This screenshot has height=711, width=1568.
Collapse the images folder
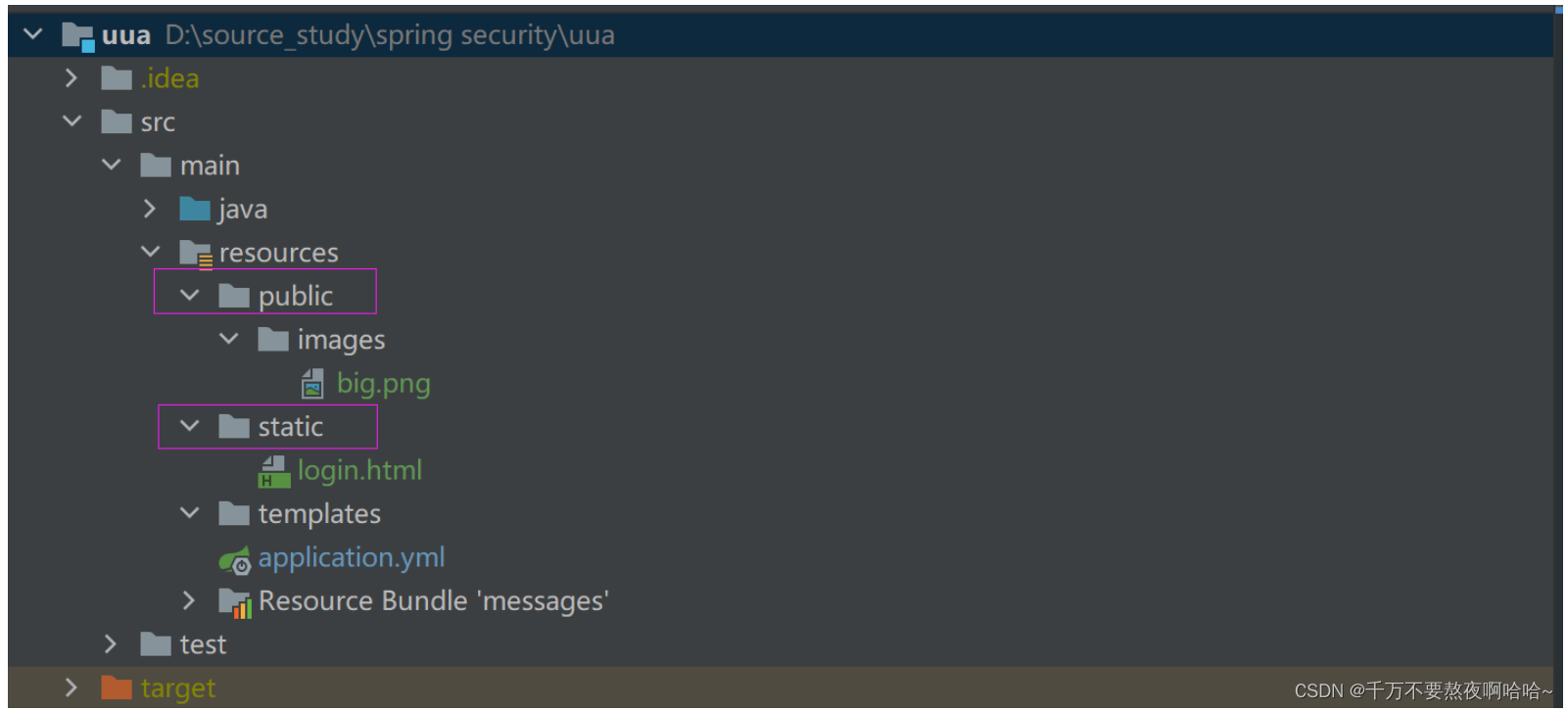pyautogui.click(x=228, y=340)
